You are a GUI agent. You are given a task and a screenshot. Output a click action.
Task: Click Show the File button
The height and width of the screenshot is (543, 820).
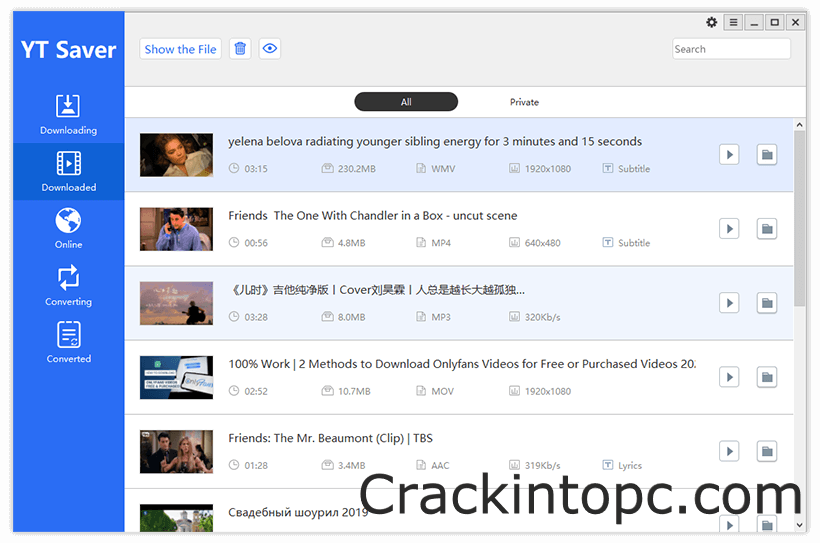click(x=180, y=49)
